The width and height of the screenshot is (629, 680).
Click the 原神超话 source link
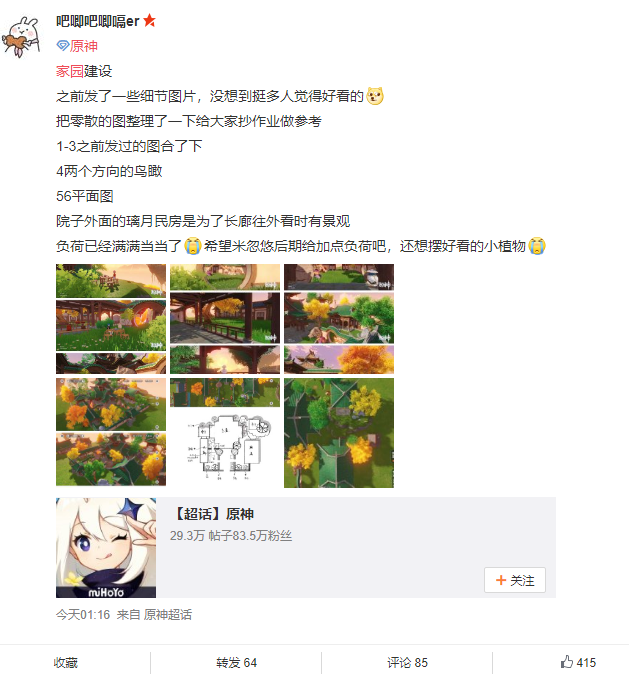(x=168, y=614)
